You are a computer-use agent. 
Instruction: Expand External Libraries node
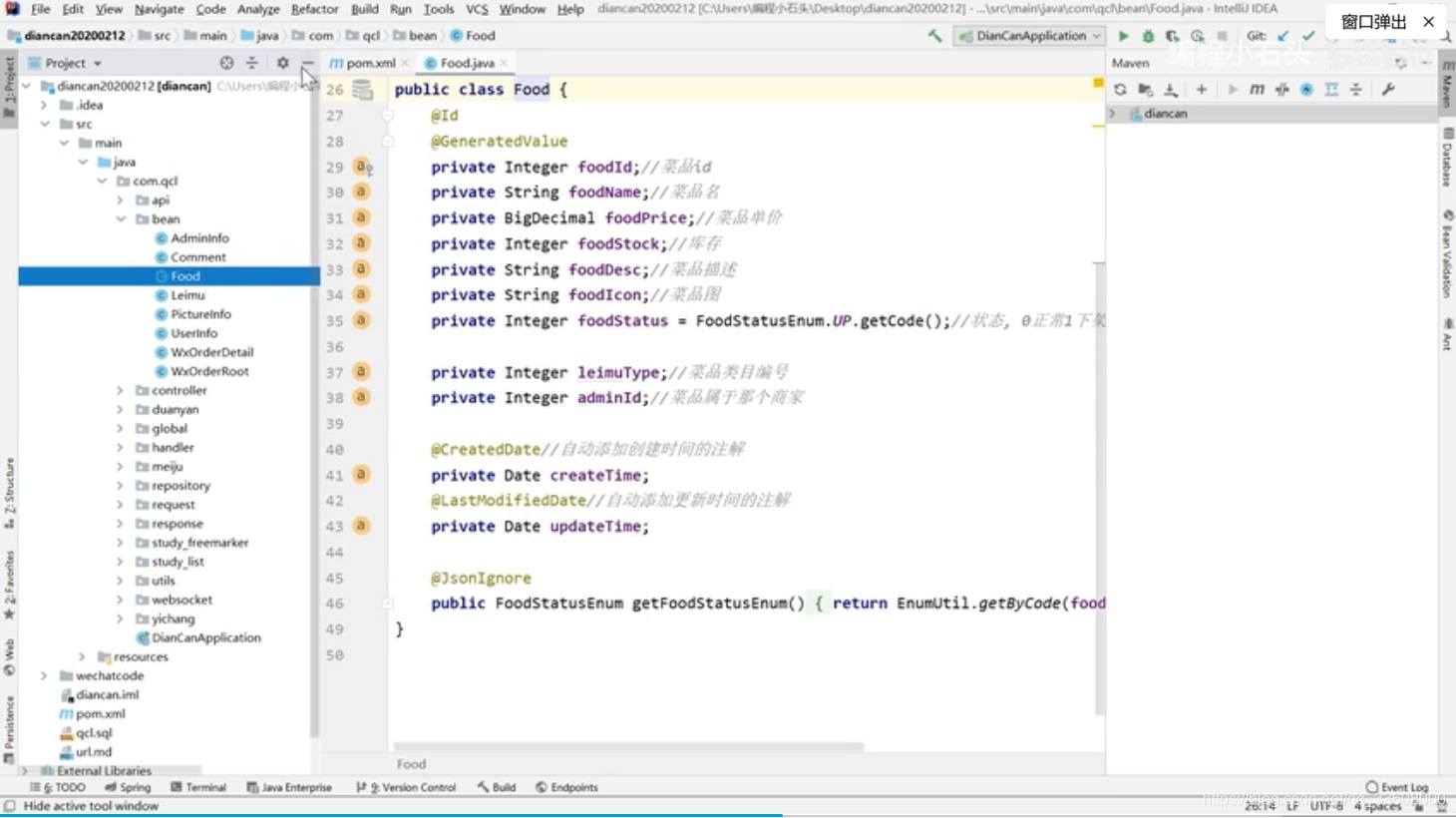[26, 771]
